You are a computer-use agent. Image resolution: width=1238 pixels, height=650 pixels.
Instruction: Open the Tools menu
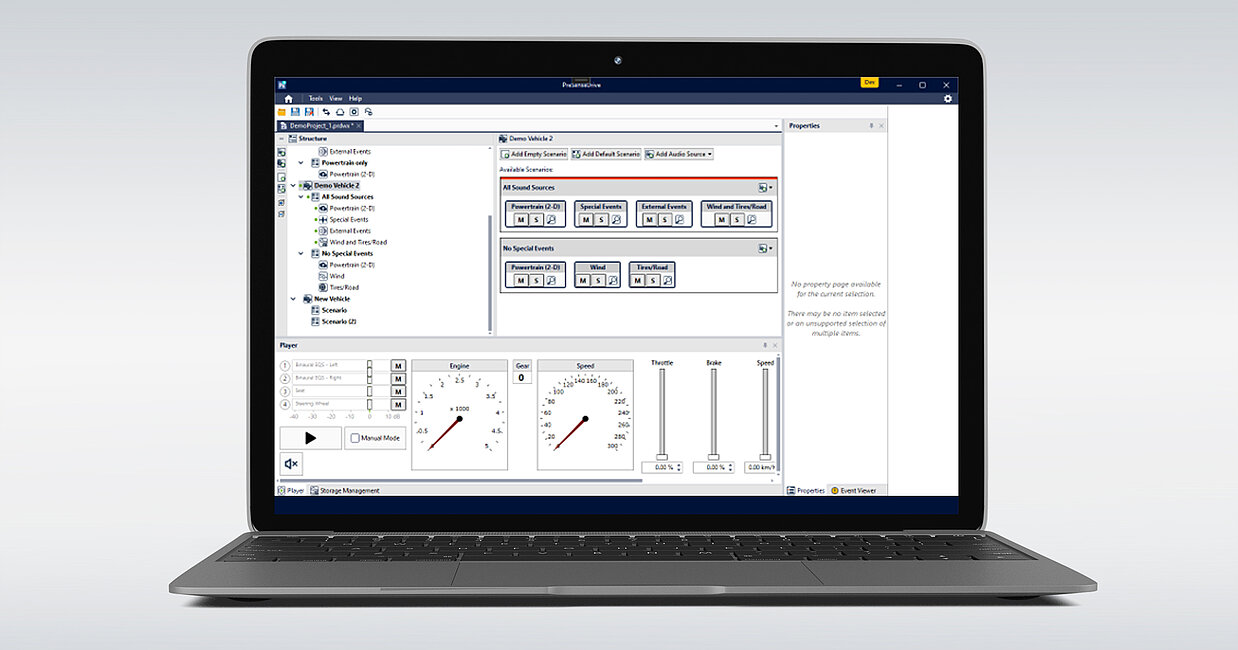point(315,99)
